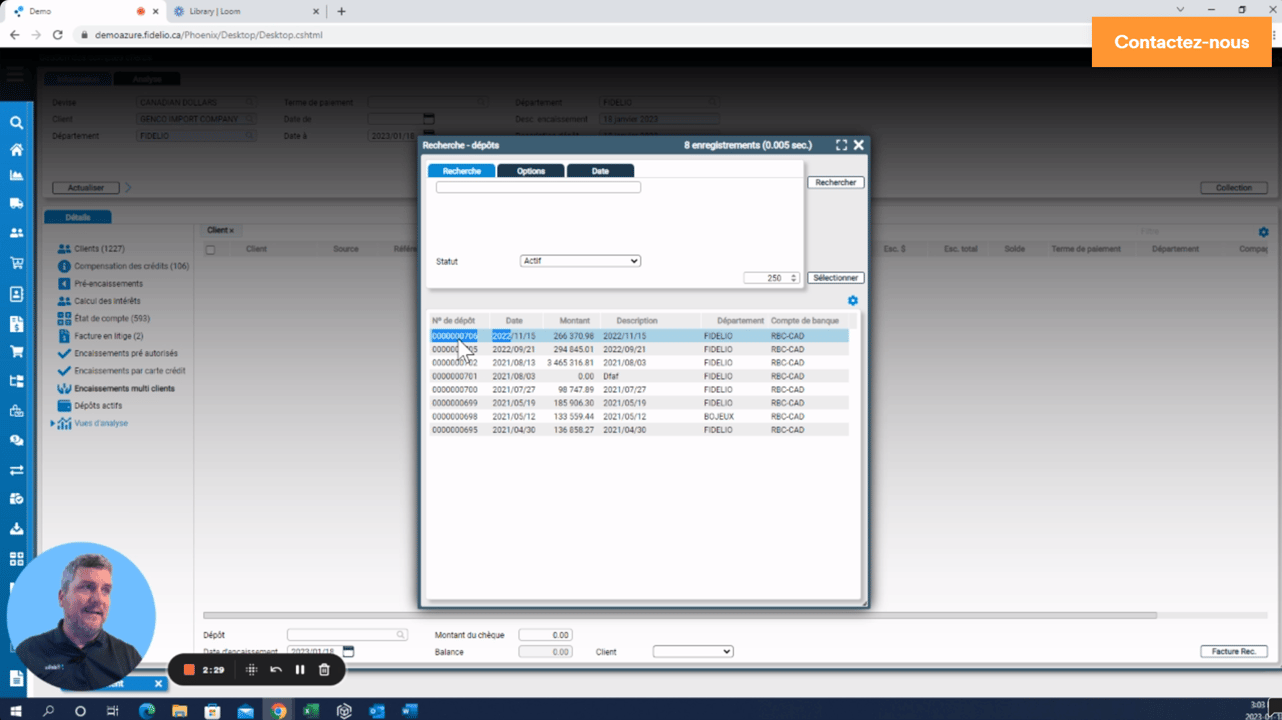Select deposit row 0000000701
This screenshot has height=720, width=1282.
640,376
